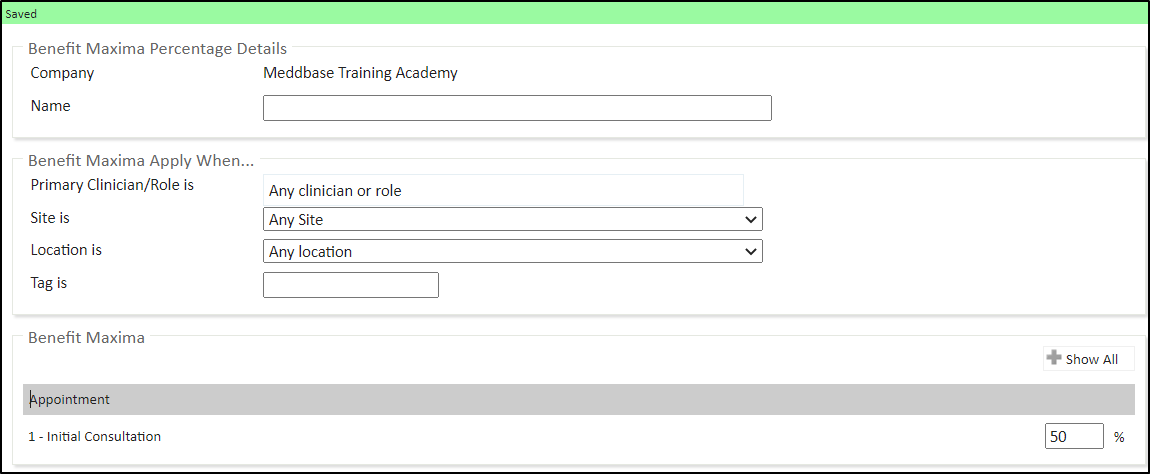The width and height of the screenshot is (1150, 474).
Task: Click the Primary Clinician/Role is label
Action: click(x=112, y=186)
